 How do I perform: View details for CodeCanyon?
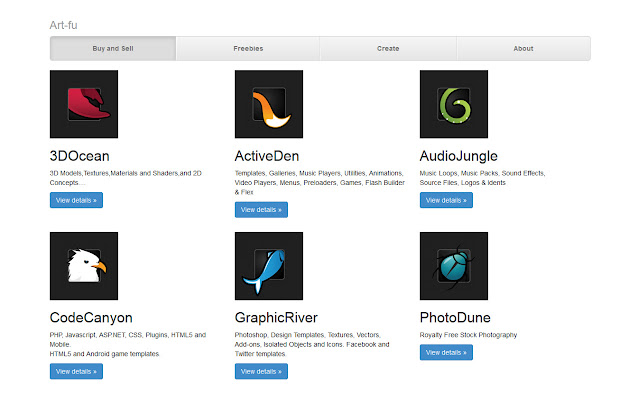pyautogui.click(x=76, y=371)
